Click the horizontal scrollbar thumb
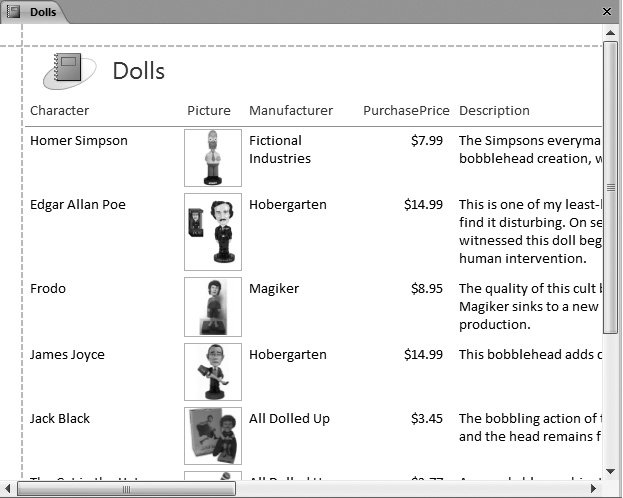 126,489
